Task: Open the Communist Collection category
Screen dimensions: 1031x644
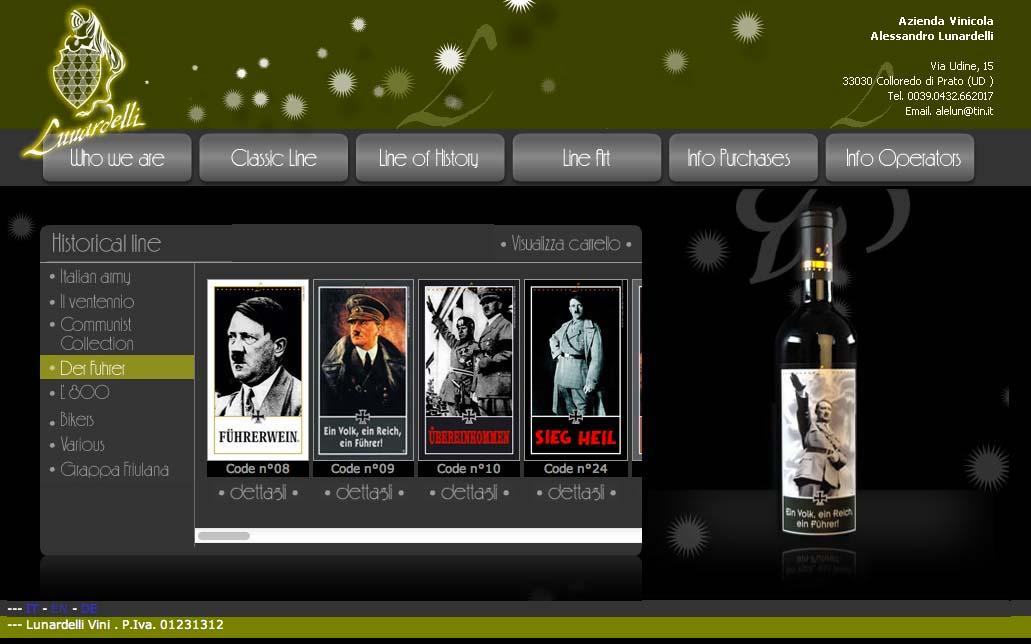Action: tap(96, 334)
